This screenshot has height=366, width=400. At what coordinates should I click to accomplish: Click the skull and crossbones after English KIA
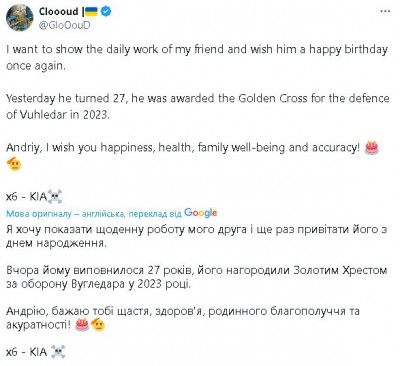pos(55,197)
